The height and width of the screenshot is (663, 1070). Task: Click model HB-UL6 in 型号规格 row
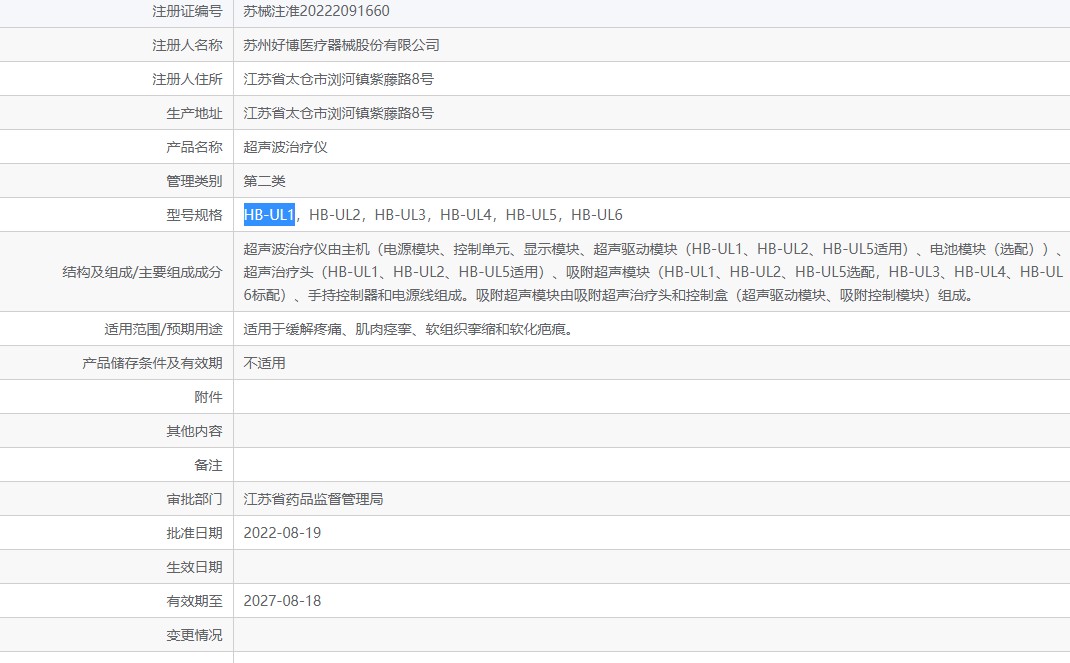click(597, 215)
